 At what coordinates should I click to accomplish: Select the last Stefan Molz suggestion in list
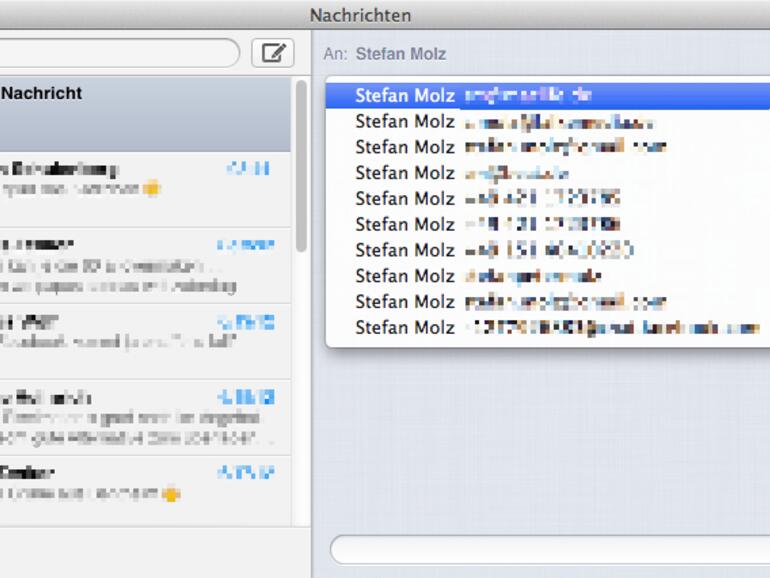tap(548, 327)
